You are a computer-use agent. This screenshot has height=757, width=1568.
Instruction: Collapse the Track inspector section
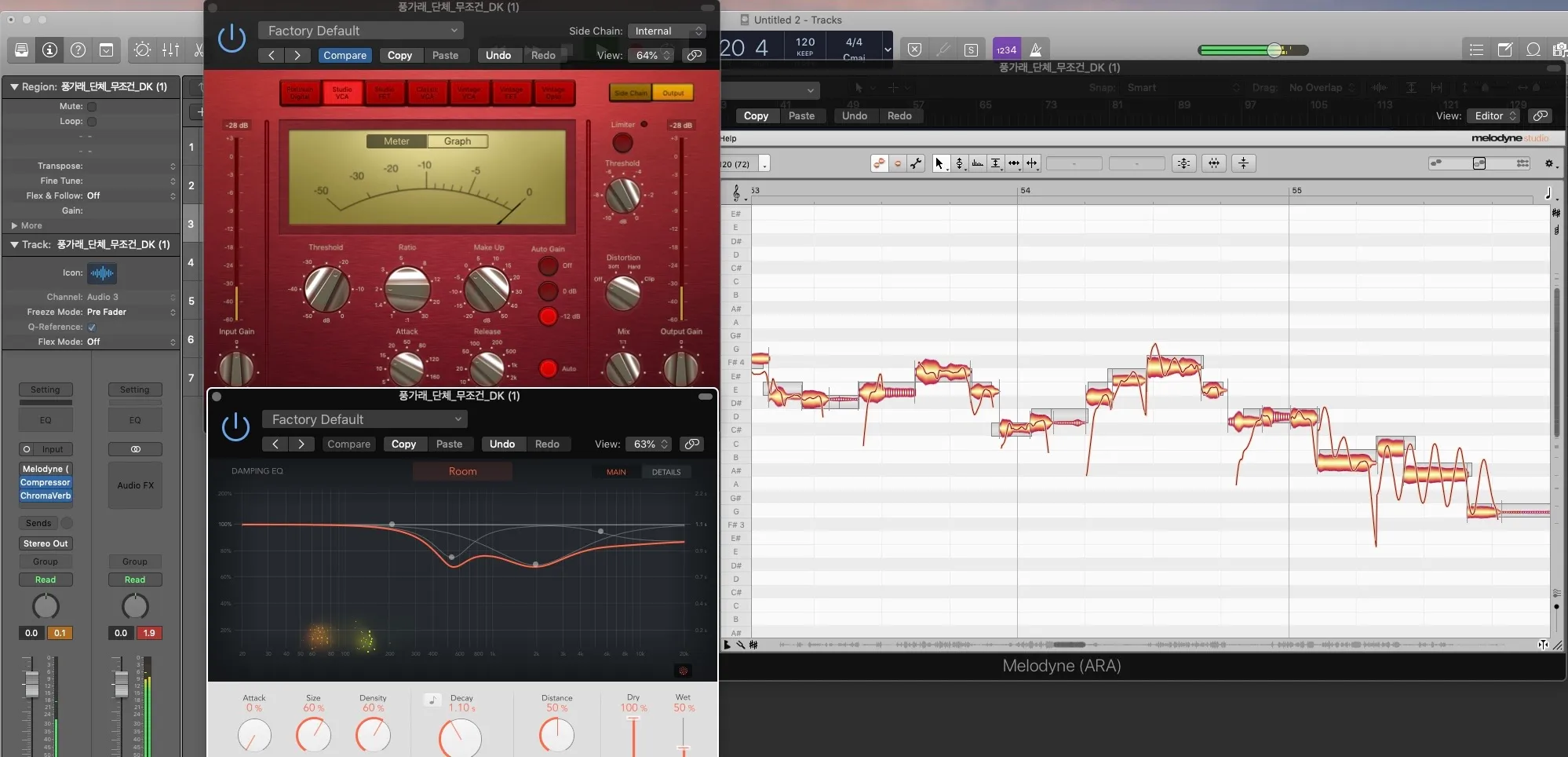(14, 244)
